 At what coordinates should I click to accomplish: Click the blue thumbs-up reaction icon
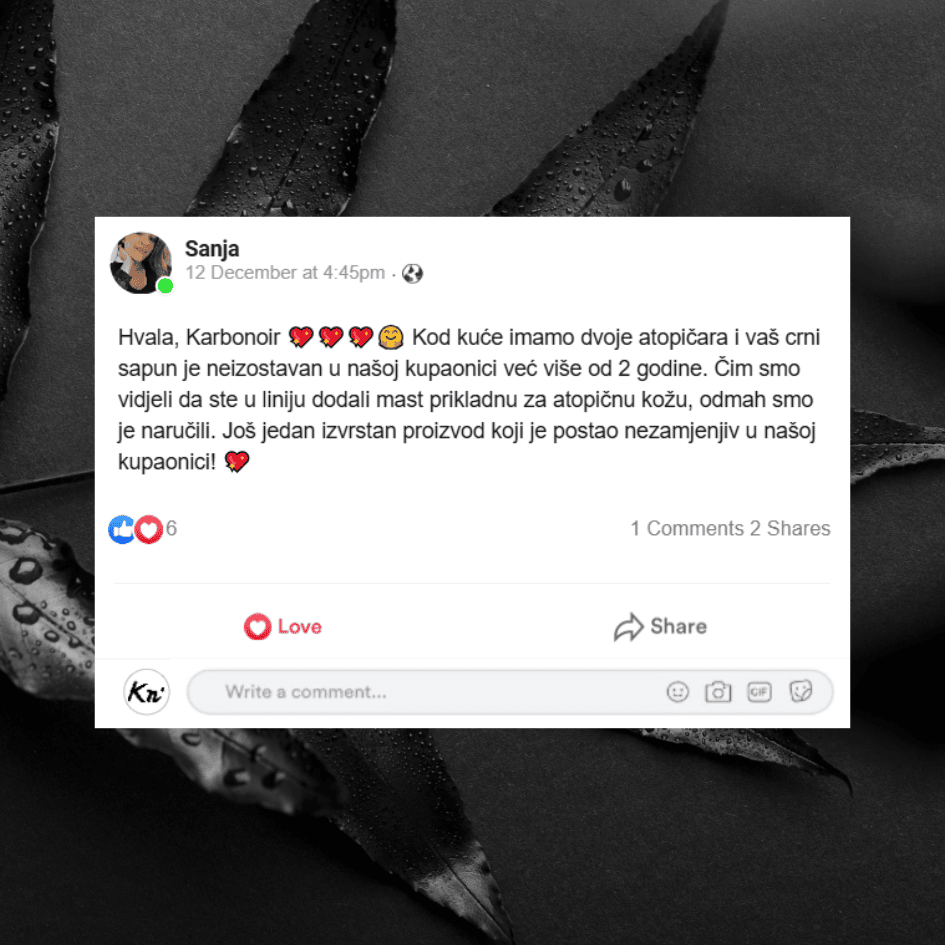pos(122,529)
